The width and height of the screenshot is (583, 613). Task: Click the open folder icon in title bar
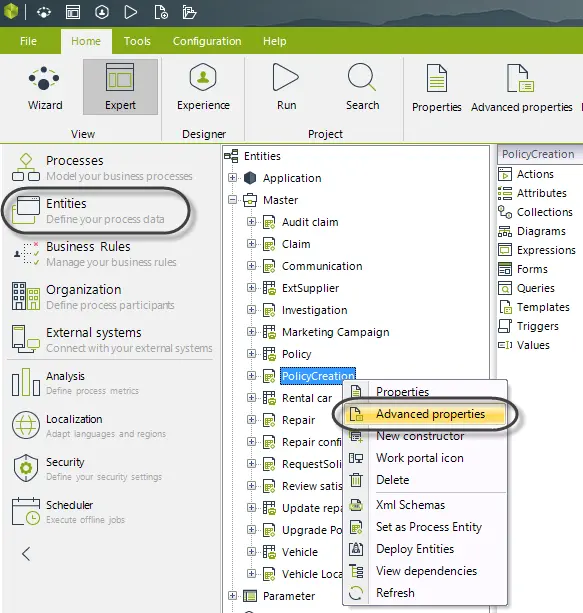point(189,12)
